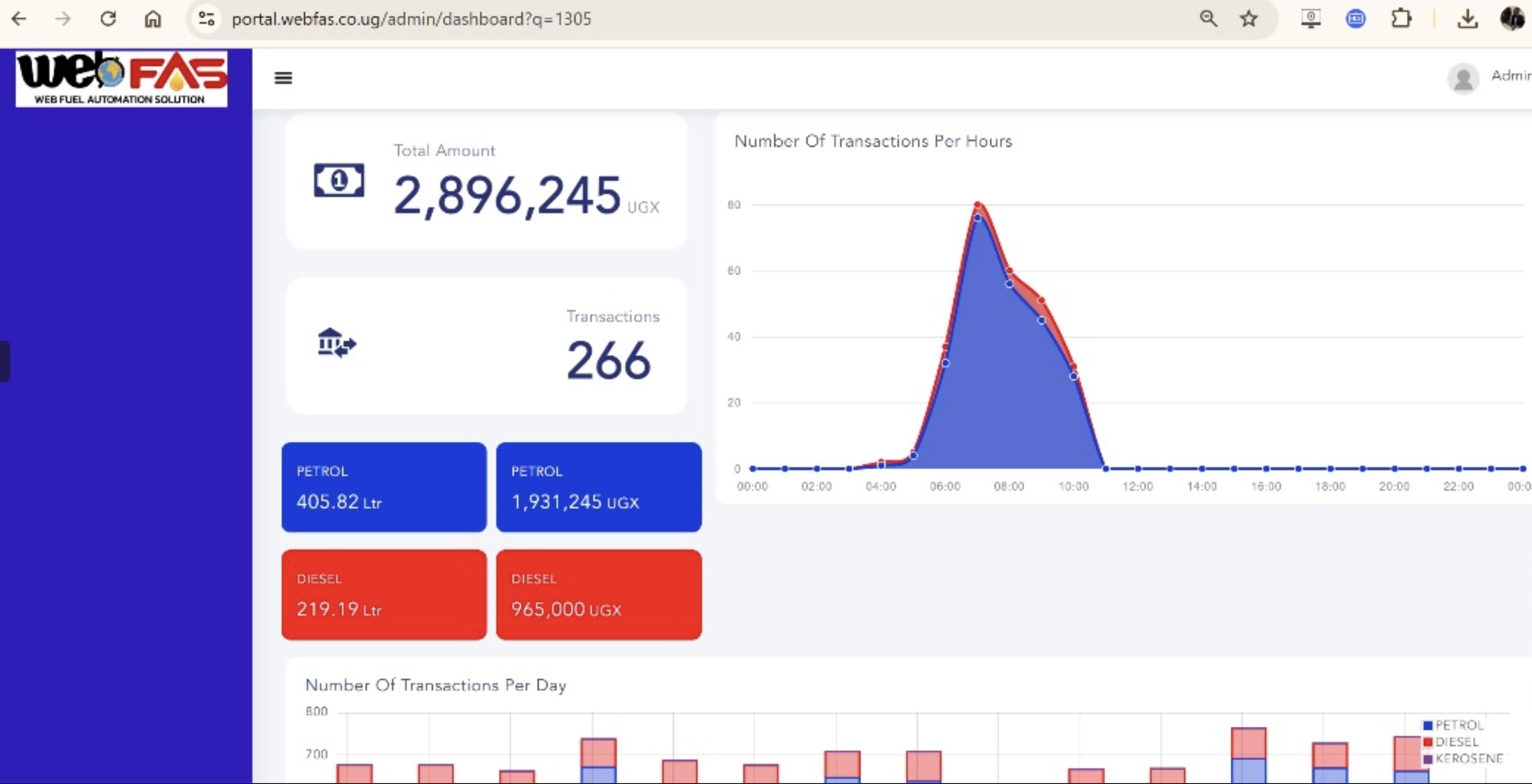Click the peak data point at 07:00
This screenshot has width=1532, height=784.
pyautogui.click(x=977, y=205)
